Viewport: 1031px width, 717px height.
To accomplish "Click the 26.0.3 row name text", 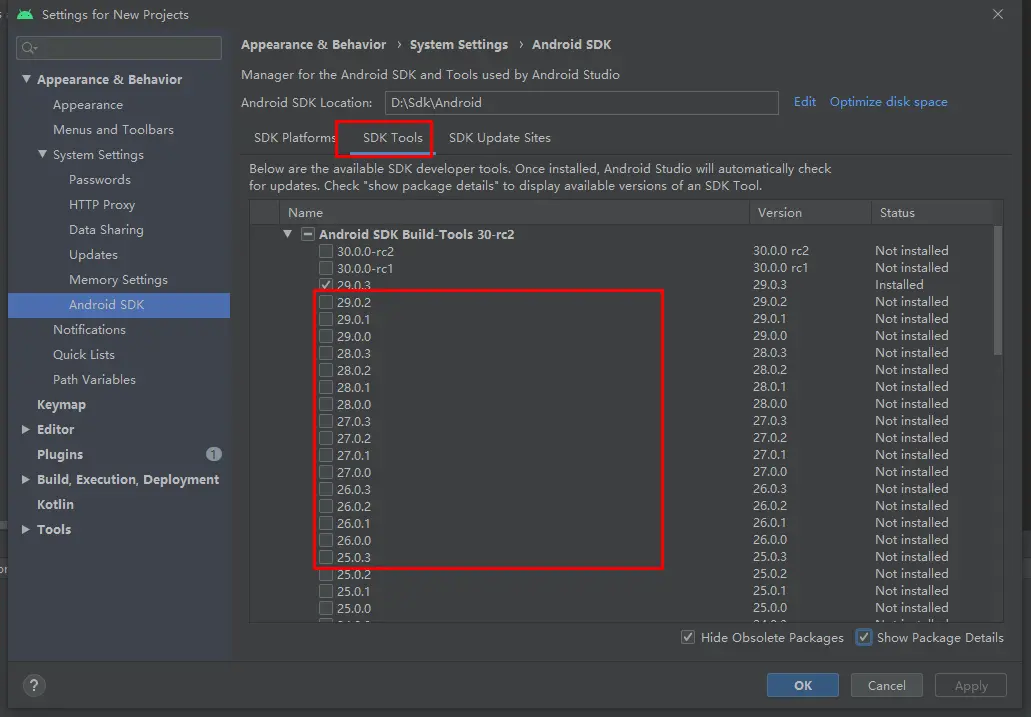I will (354, 489).
